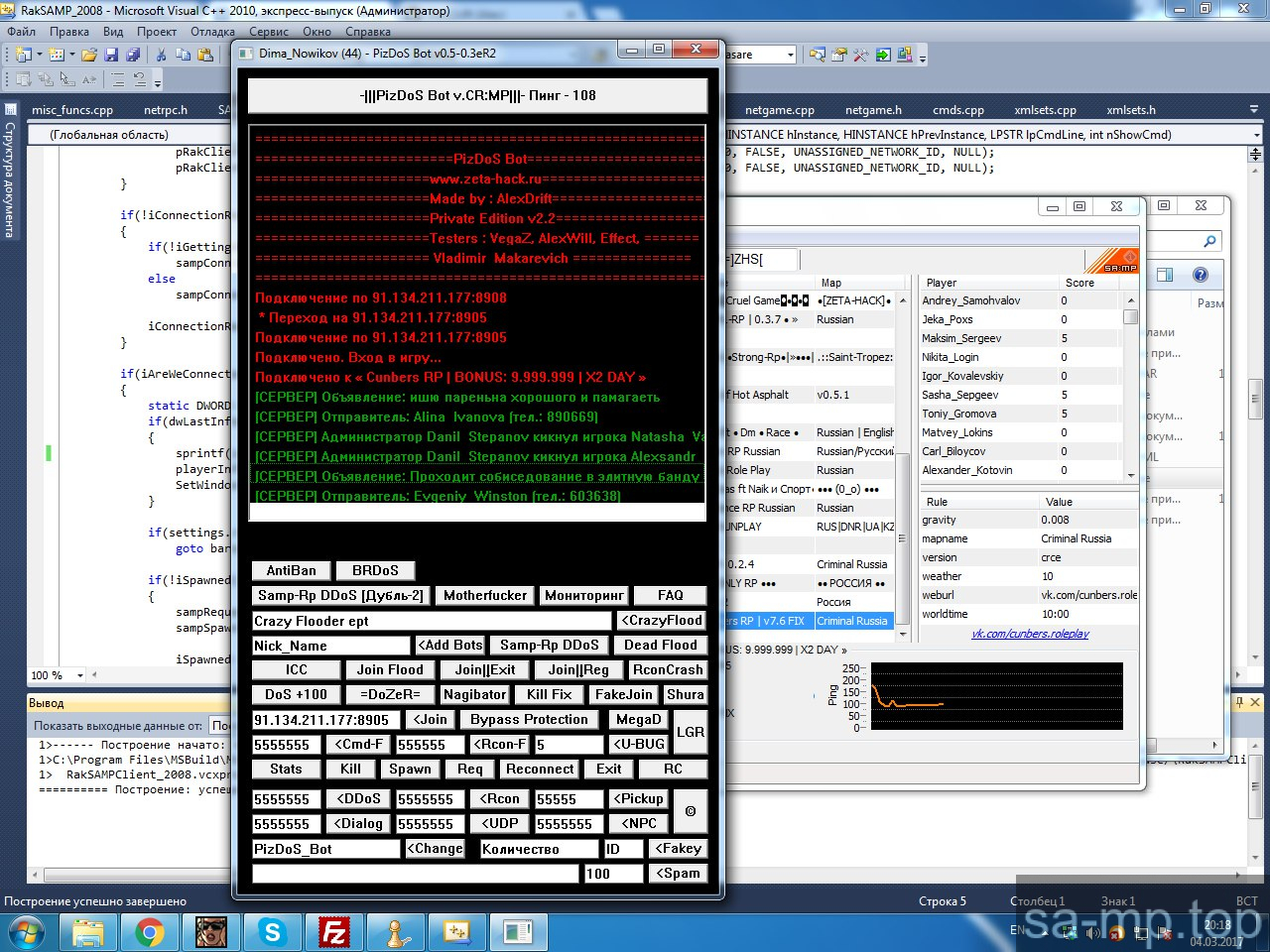The width and height of the screenshot is (1270, 952).
Task: Click the Properties window toolbar icon
Action: click(839, 55)
